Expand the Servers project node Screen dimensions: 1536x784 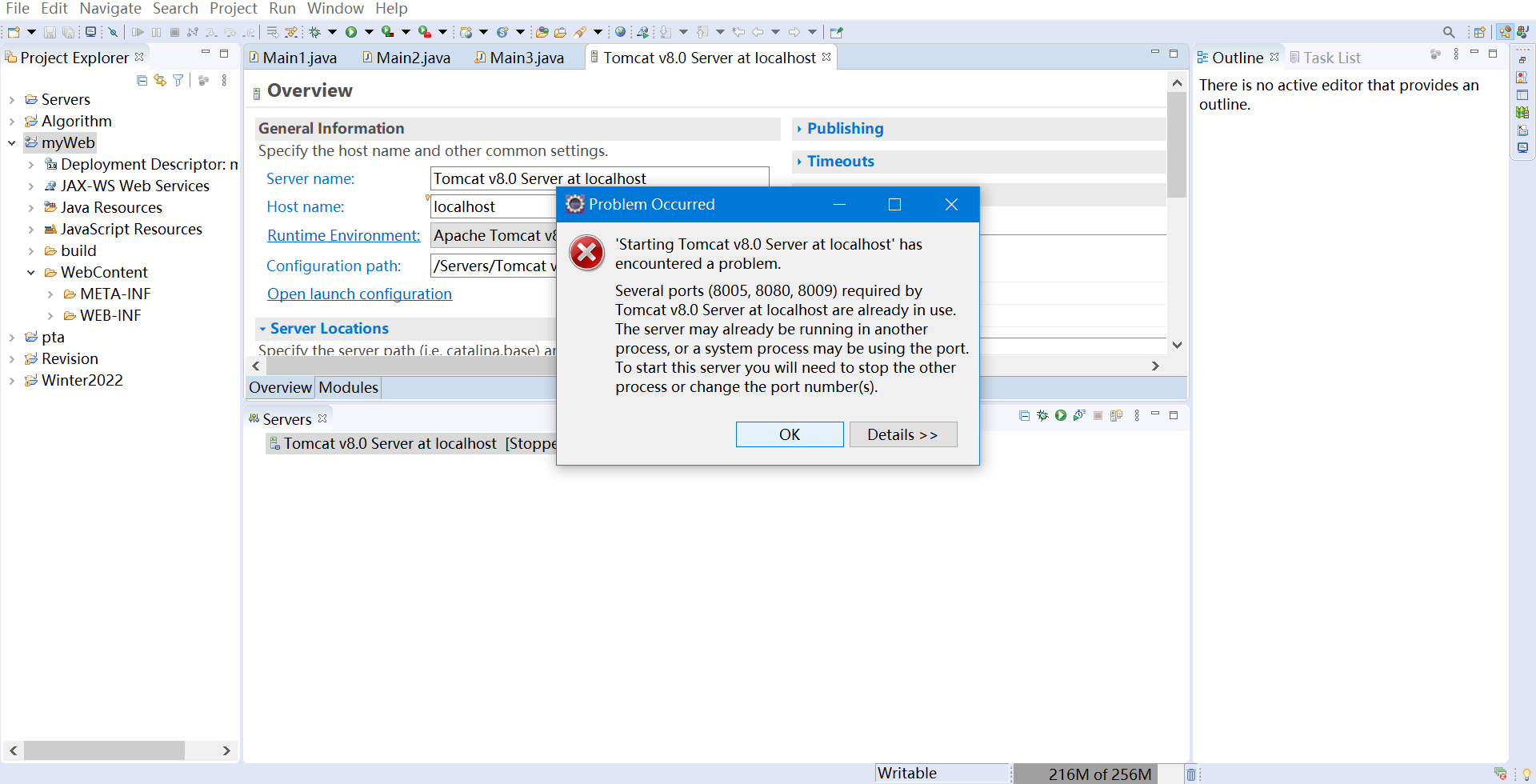(12, 100)
